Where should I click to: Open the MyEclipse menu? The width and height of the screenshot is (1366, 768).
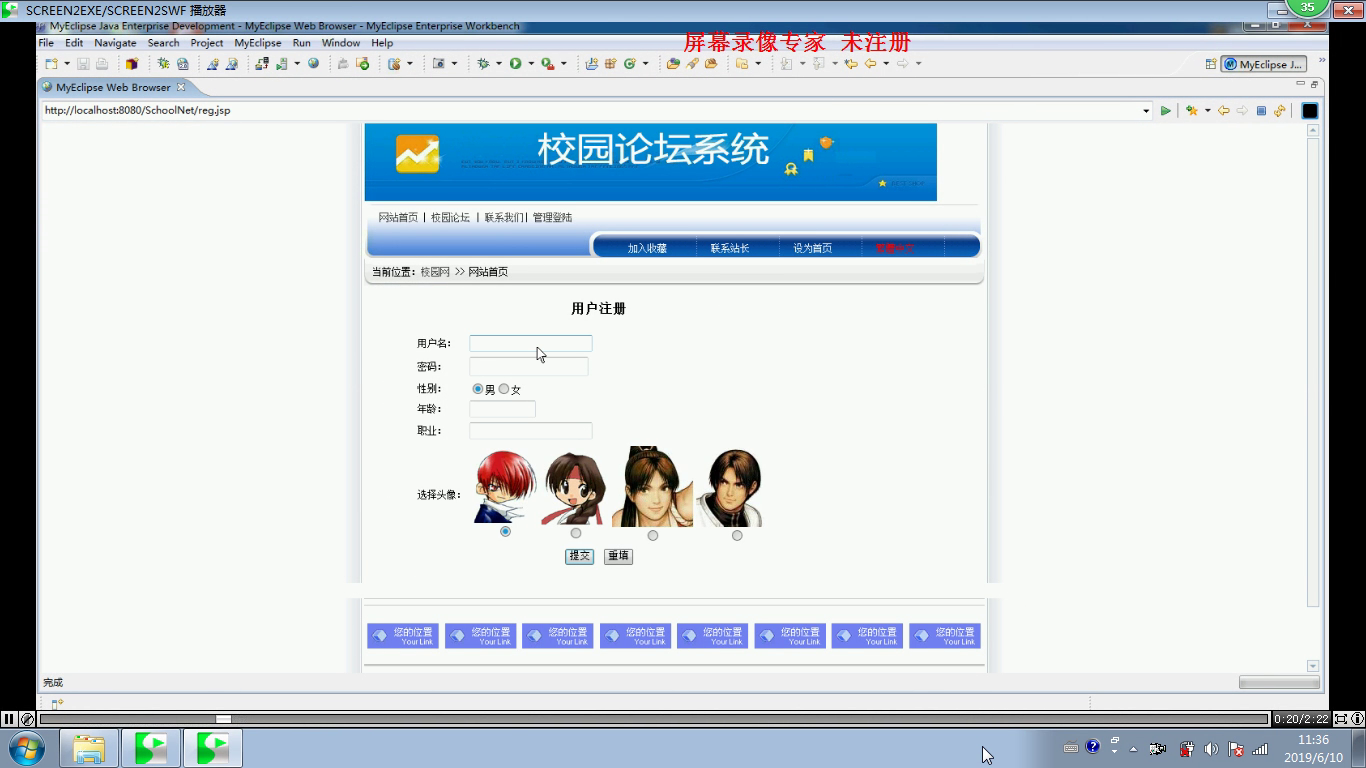coord(258,43)
